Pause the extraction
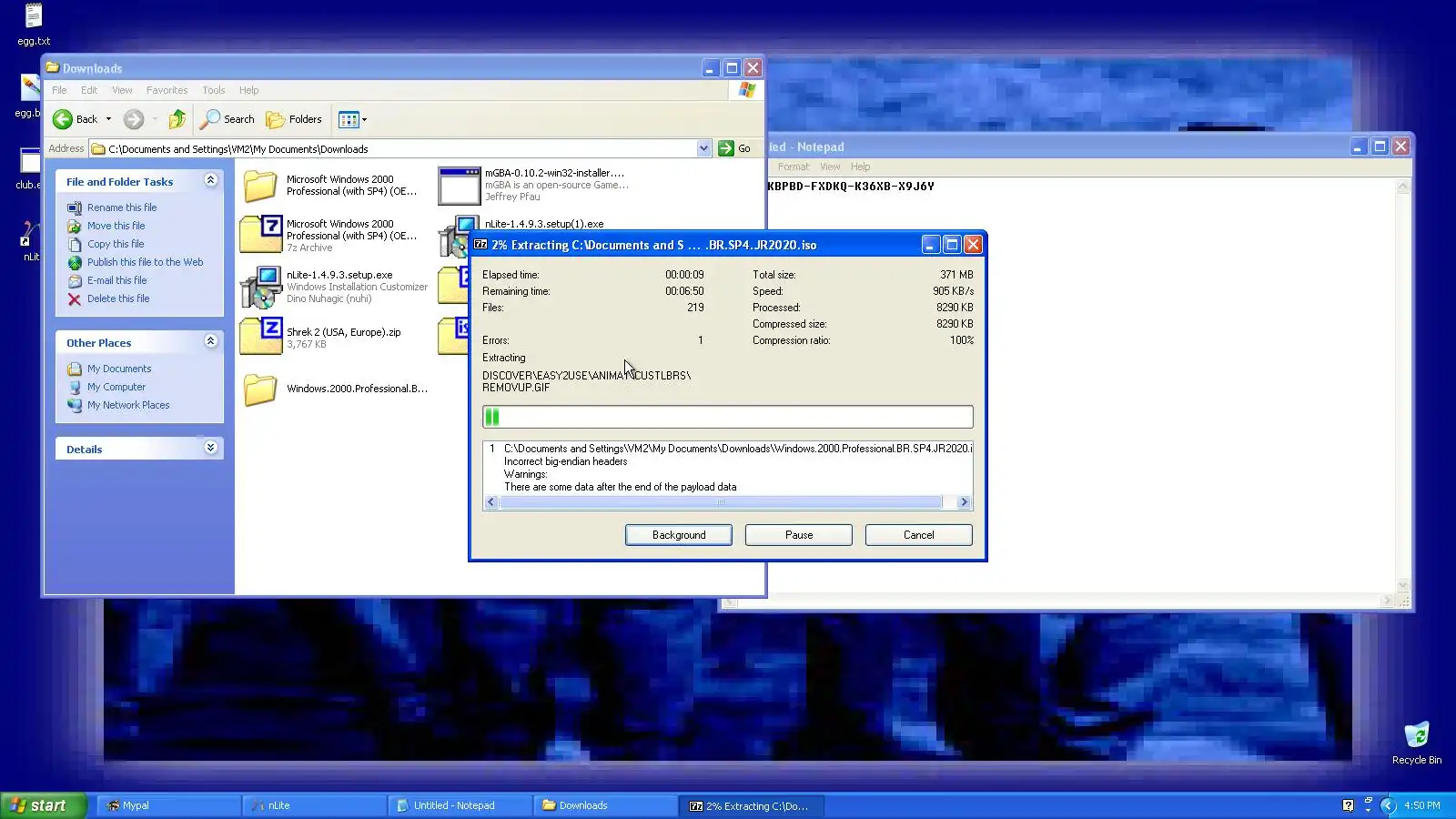The width and height of the screenshot is (1456, 819). [x=799, y=535]
